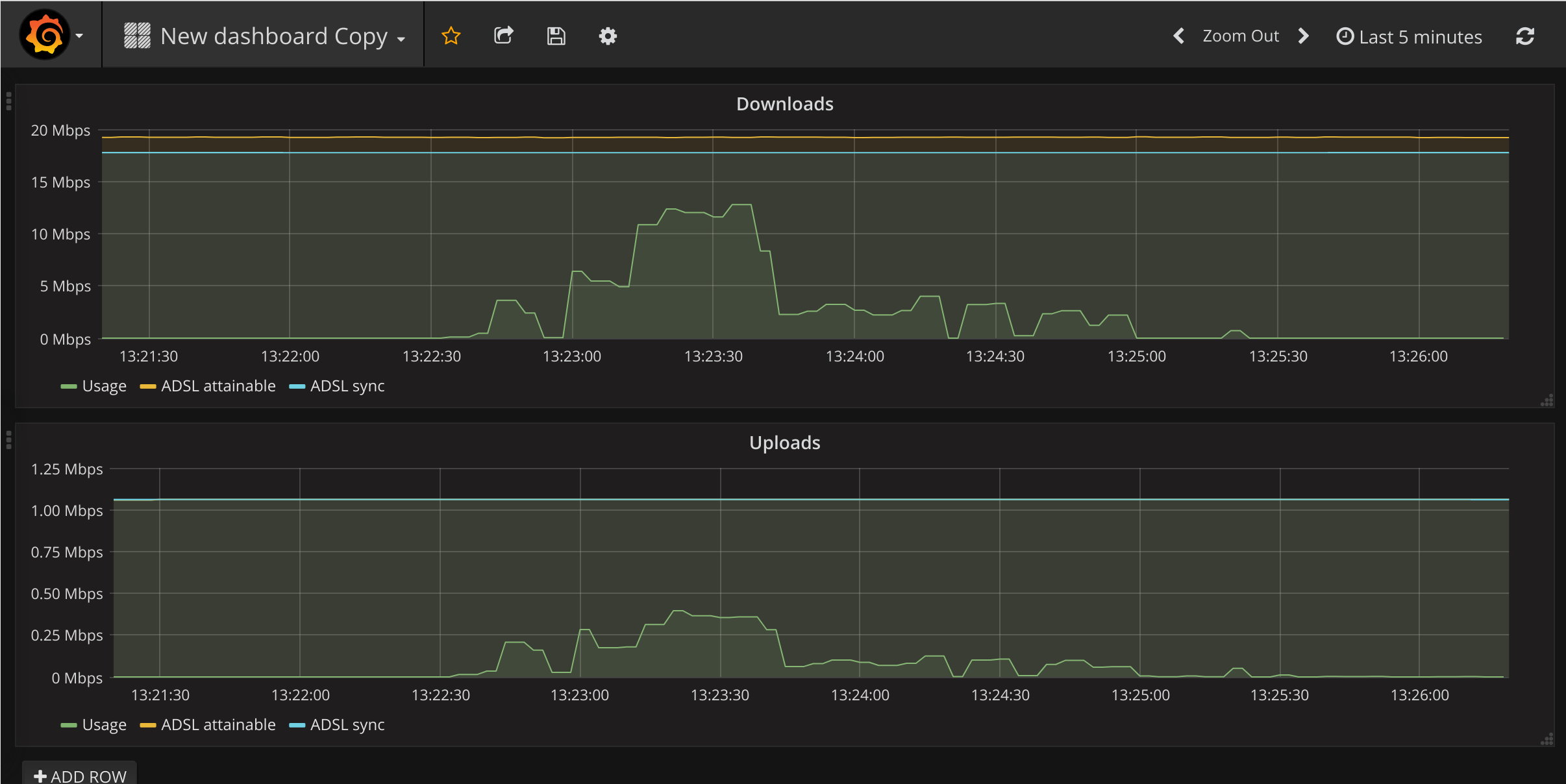Open dashboard settings gear icon
The height and width of the screenshot is (784, 1566).
point(608,36)
